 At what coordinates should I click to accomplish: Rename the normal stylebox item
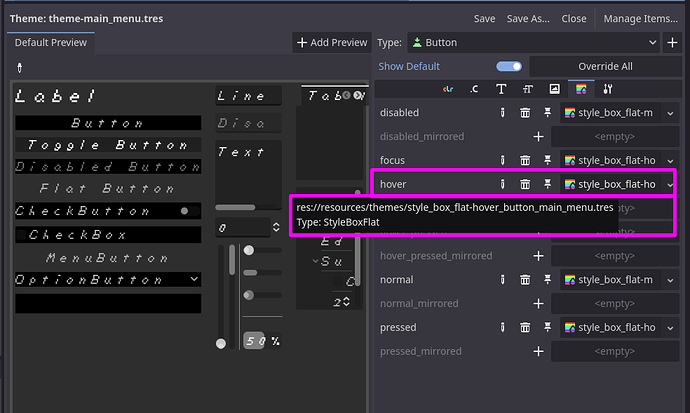pyautogui.click(x=502, y=280)
